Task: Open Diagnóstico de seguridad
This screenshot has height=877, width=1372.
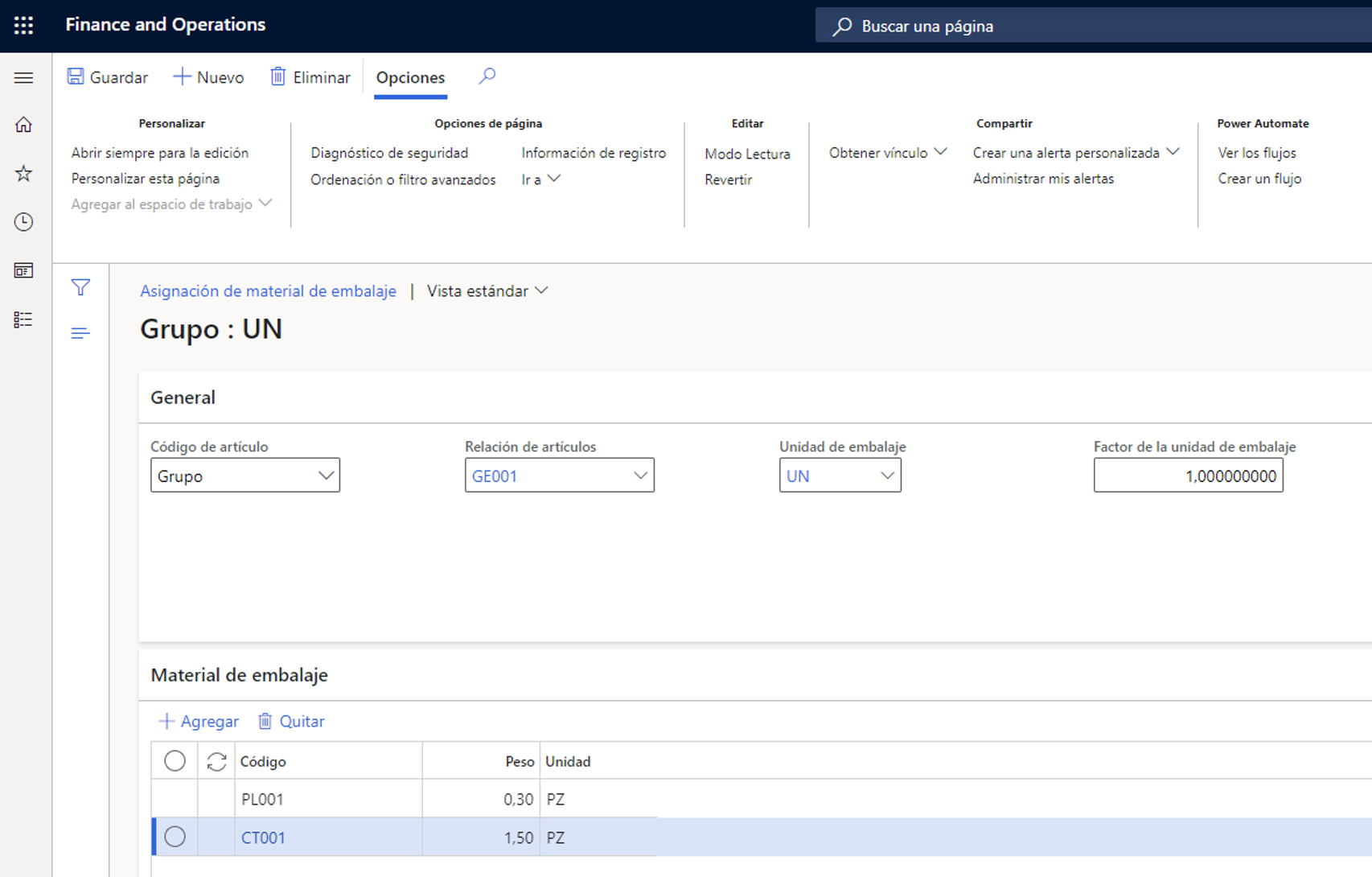Action: (x=389, y=152)
